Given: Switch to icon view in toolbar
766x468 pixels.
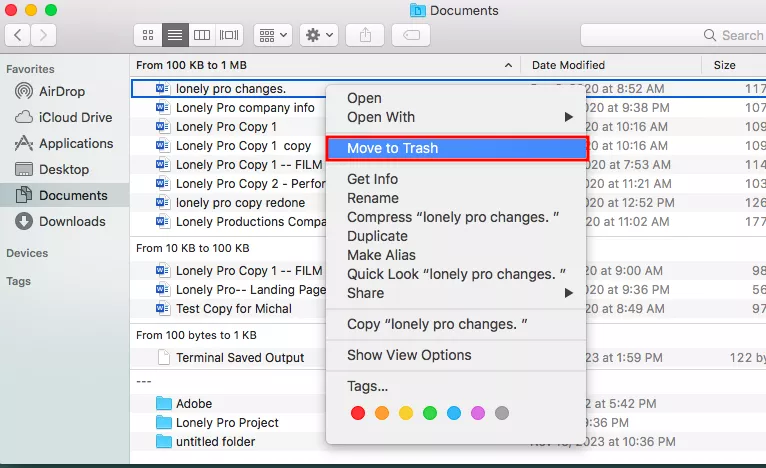Looking at the screenshot, I should pyautogui.click(x=148, y=34).
